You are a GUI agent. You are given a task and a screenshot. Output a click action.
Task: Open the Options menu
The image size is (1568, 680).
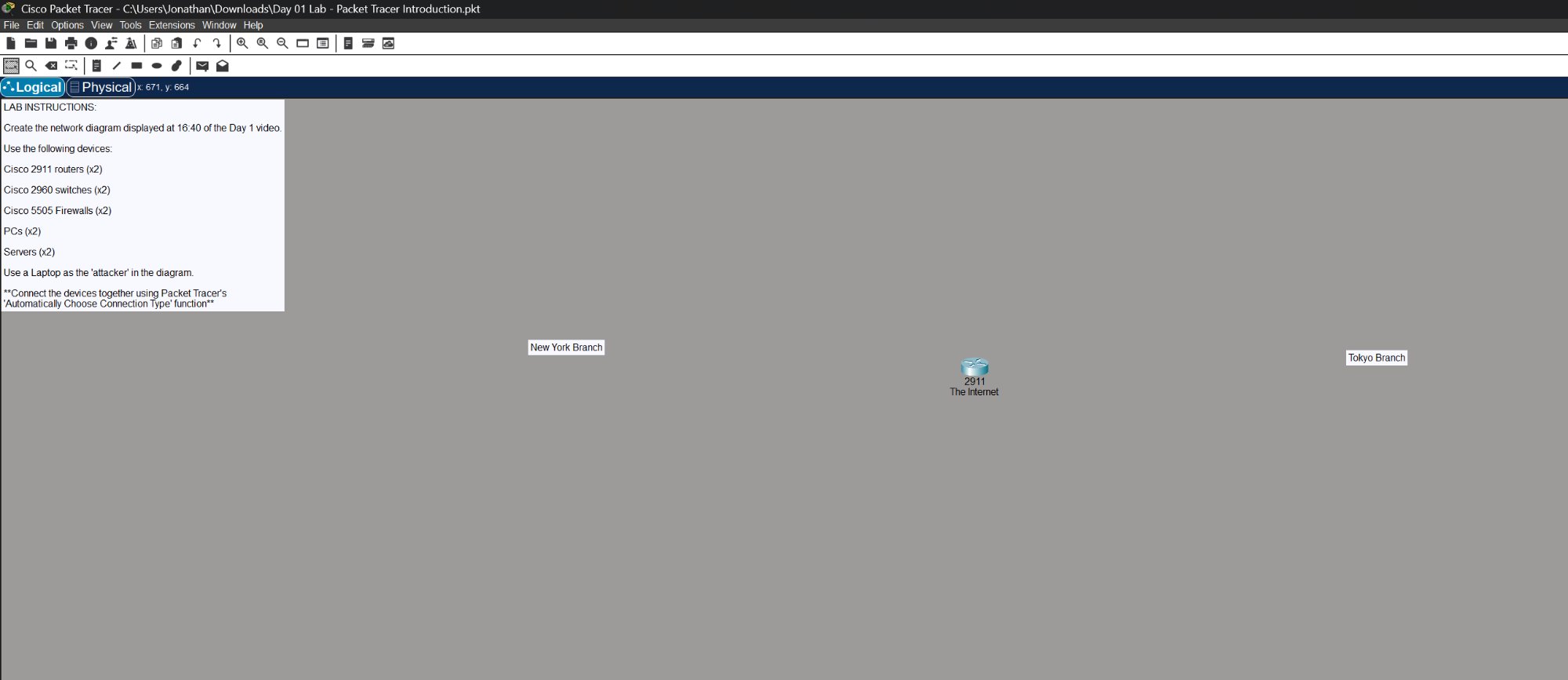(67, 25)
